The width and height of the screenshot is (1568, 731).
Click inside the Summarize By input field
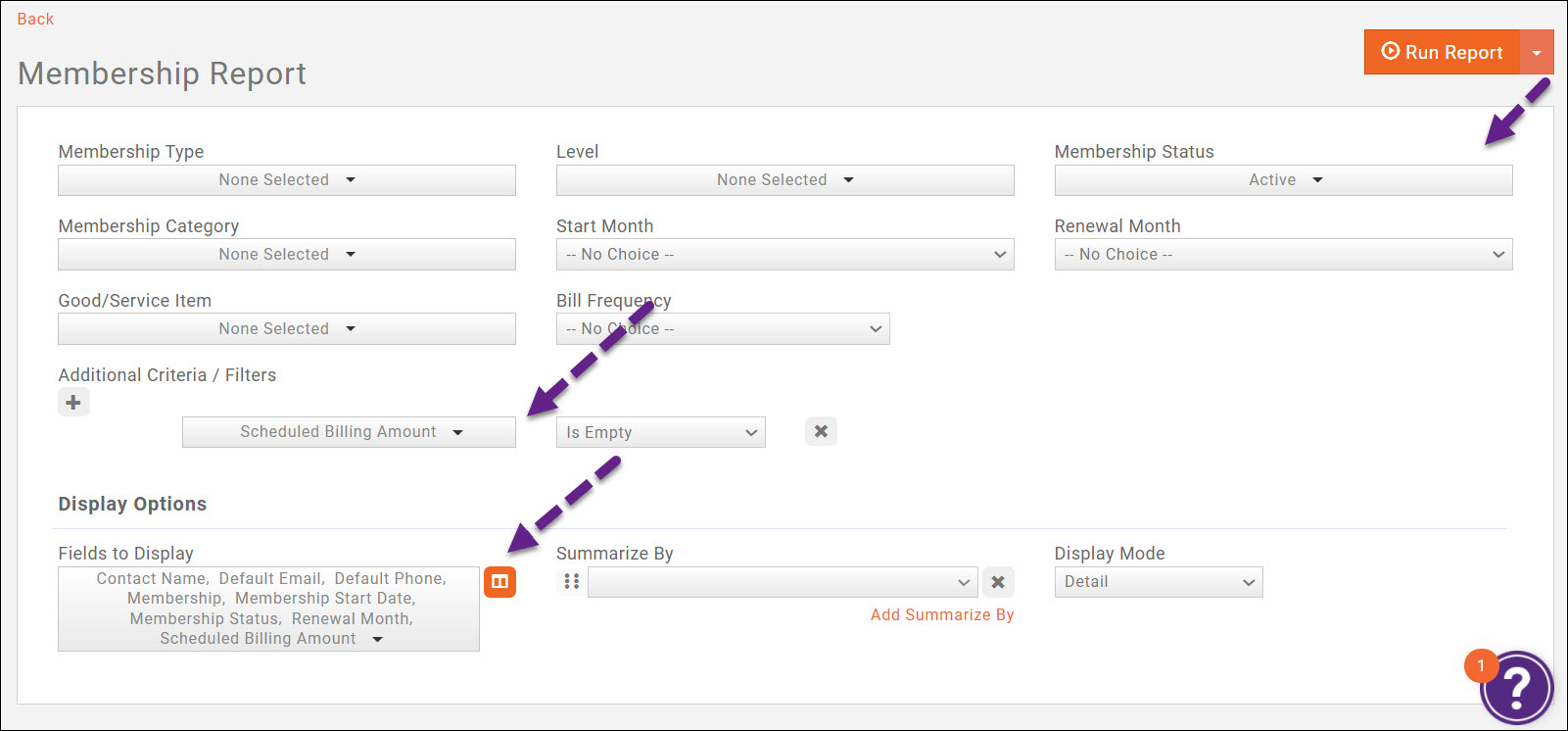click(779, 581)
